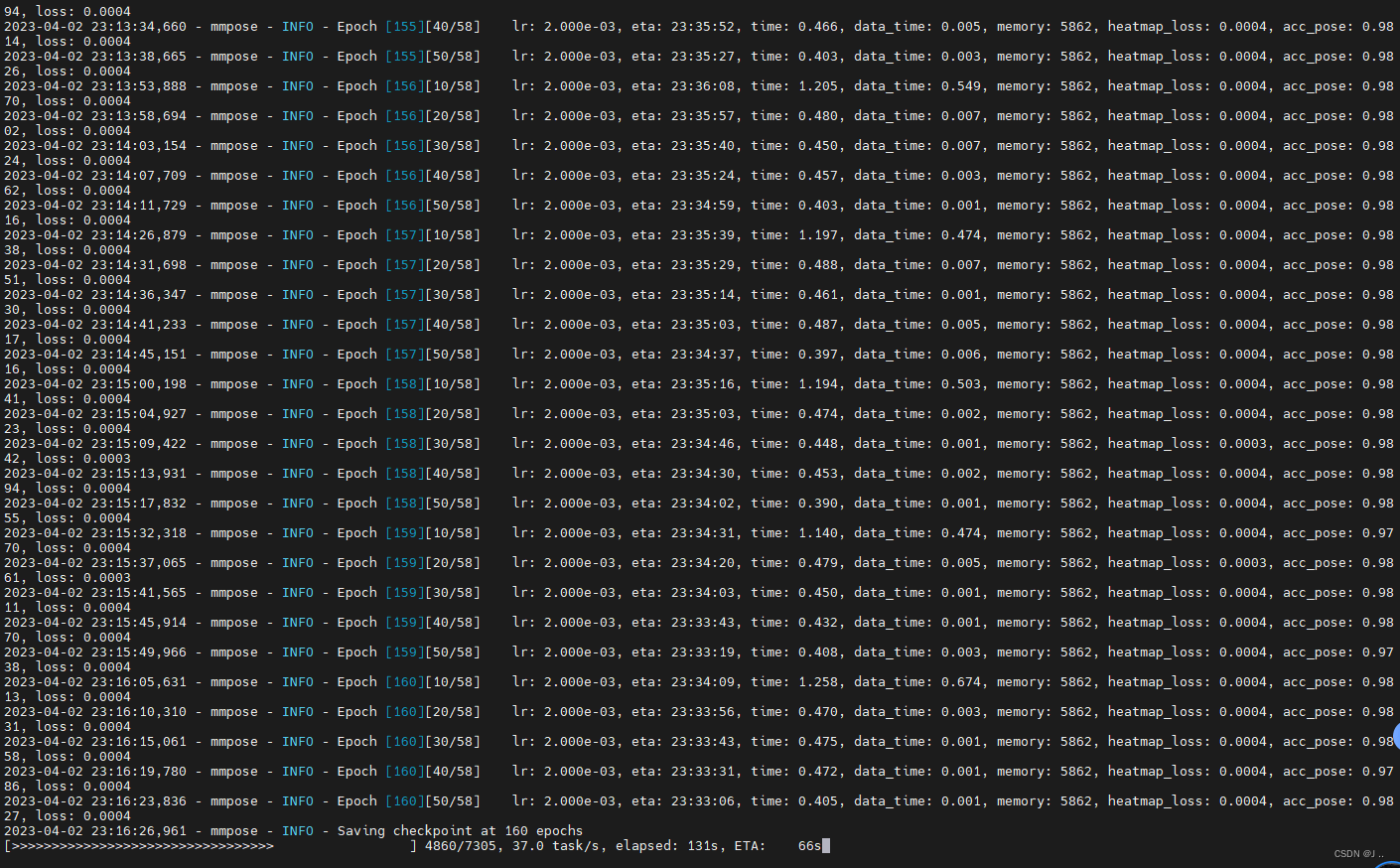Click the epoch label "[159][40/58]"
The width and height of the screenshot is (1400, 868).
(x=432, y=623)
